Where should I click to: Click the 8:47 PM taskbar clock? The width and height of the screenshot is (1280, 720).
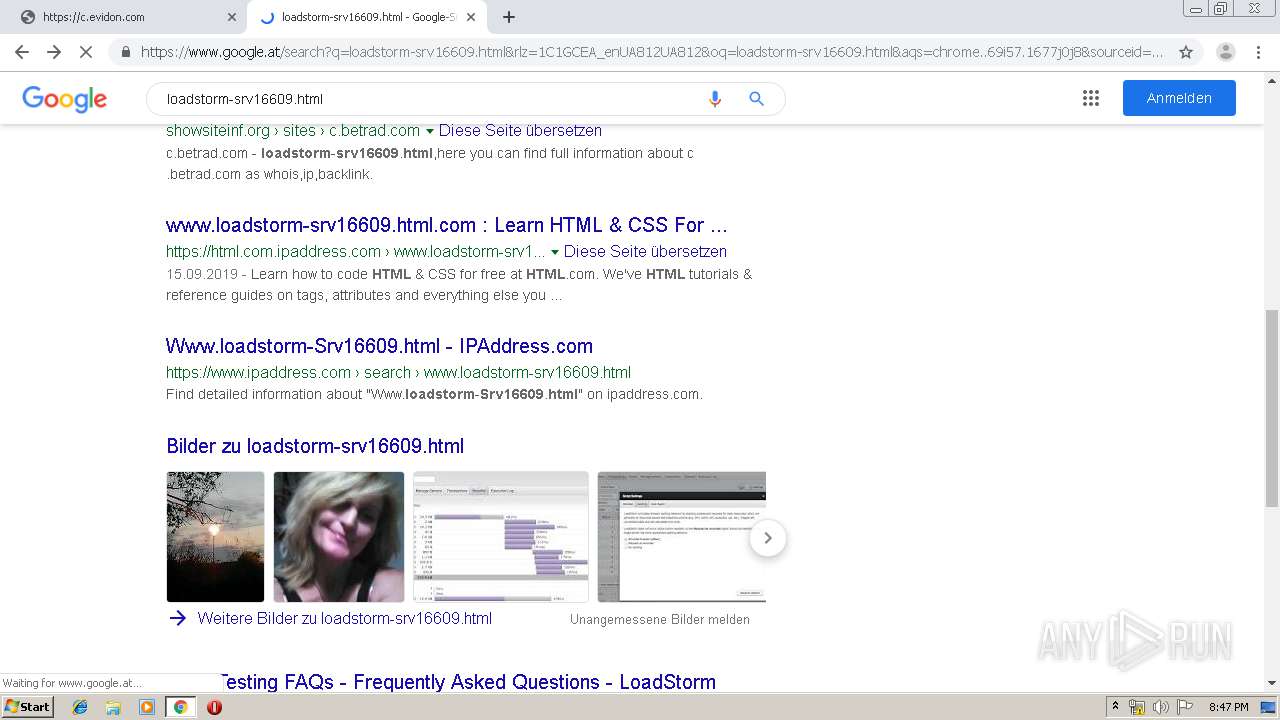1228,707
